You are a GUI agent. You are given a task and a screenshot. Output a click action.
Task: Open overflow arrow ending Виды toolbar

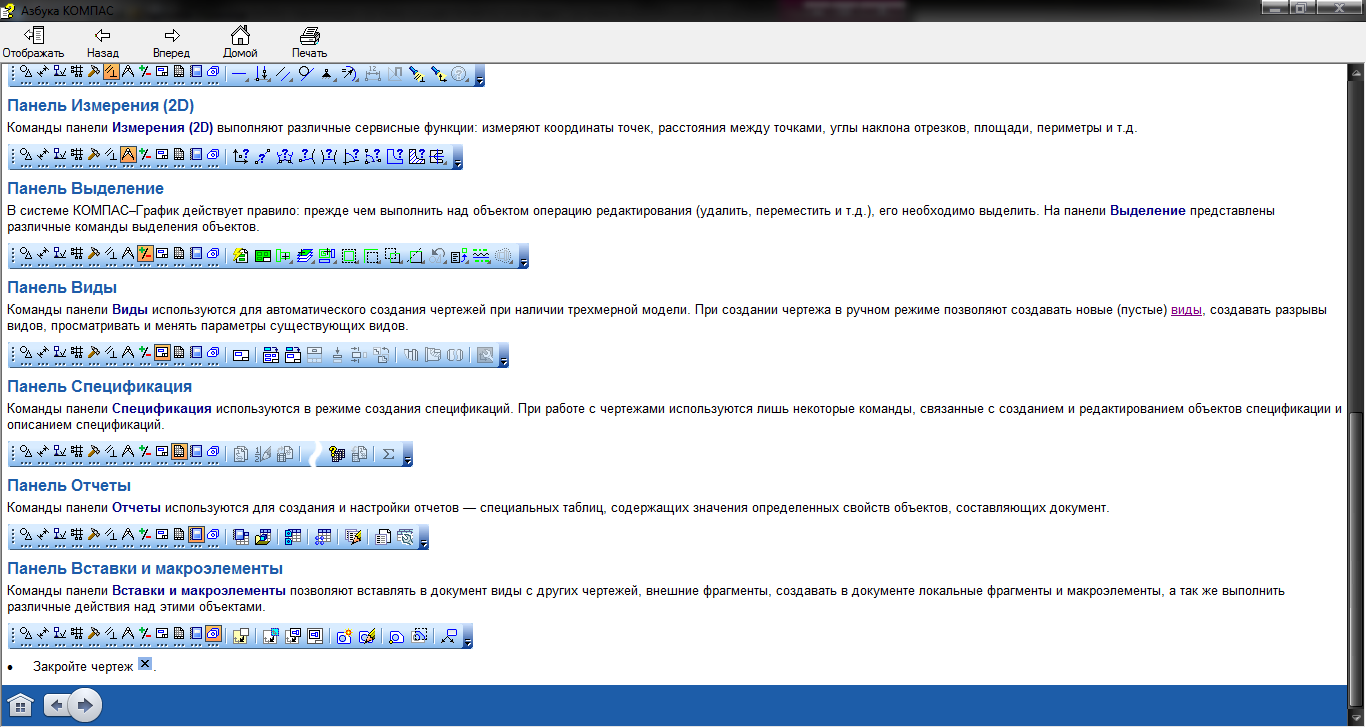click(504, 356)
